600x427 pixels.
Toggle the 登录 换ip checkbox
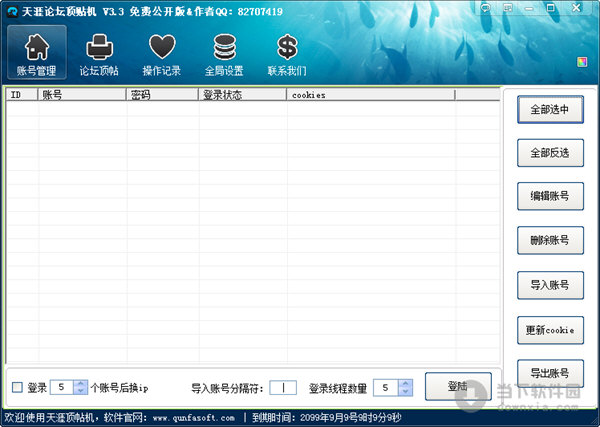[17, 388]
